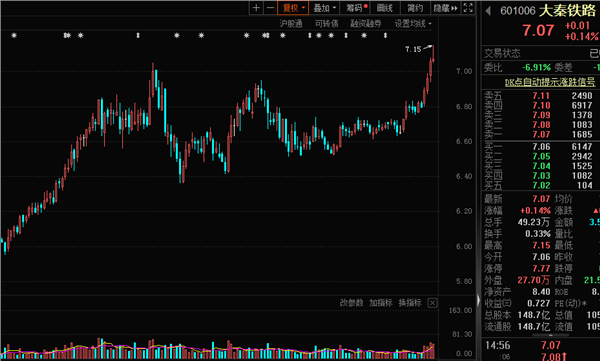Click the 收益(三) value 0.727
600x361 pixels.
[x=538, y=303]
